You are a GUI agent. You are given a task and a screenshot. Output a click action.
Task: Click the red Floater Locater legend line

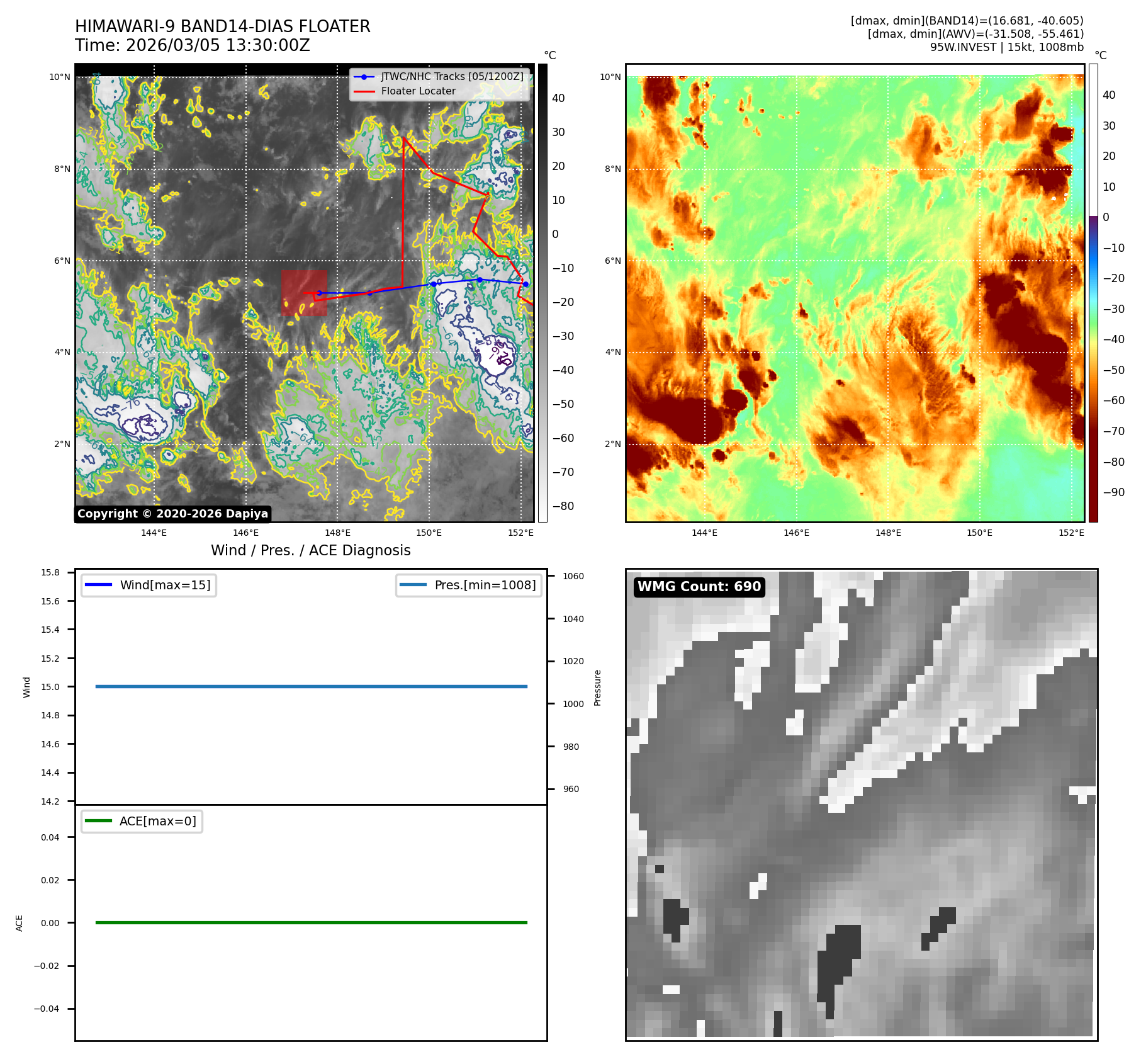click(x=364, y=91)
